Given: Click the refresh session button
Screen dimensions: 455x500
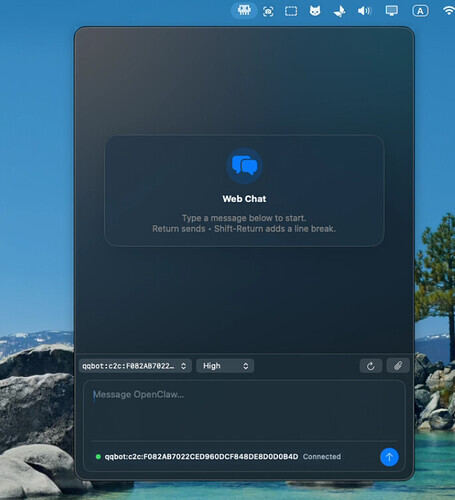Looking at the screenshot, I should [x=371, y=366].
